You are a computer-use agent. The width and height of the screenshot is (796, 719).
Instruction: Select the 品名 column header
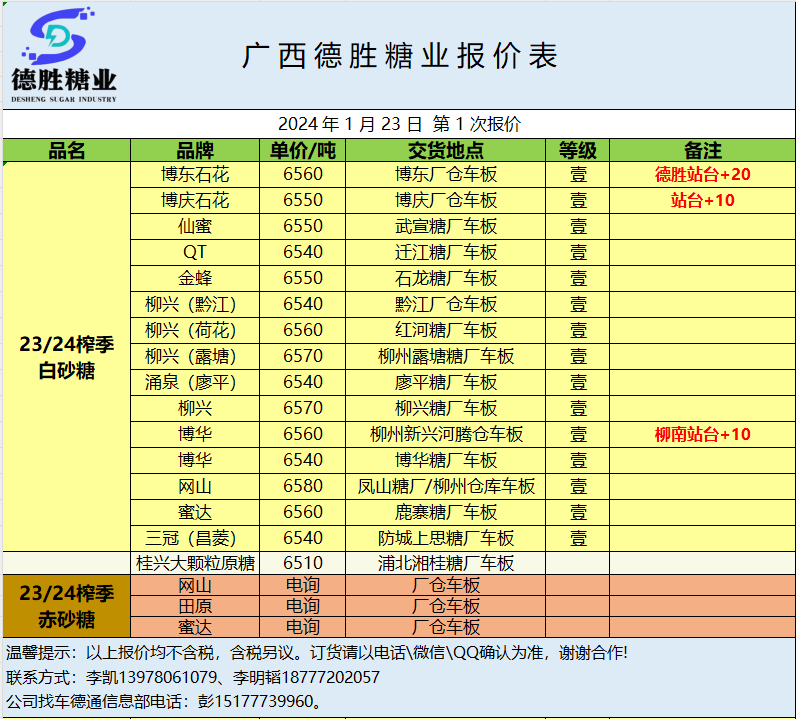tap(67, 151)
